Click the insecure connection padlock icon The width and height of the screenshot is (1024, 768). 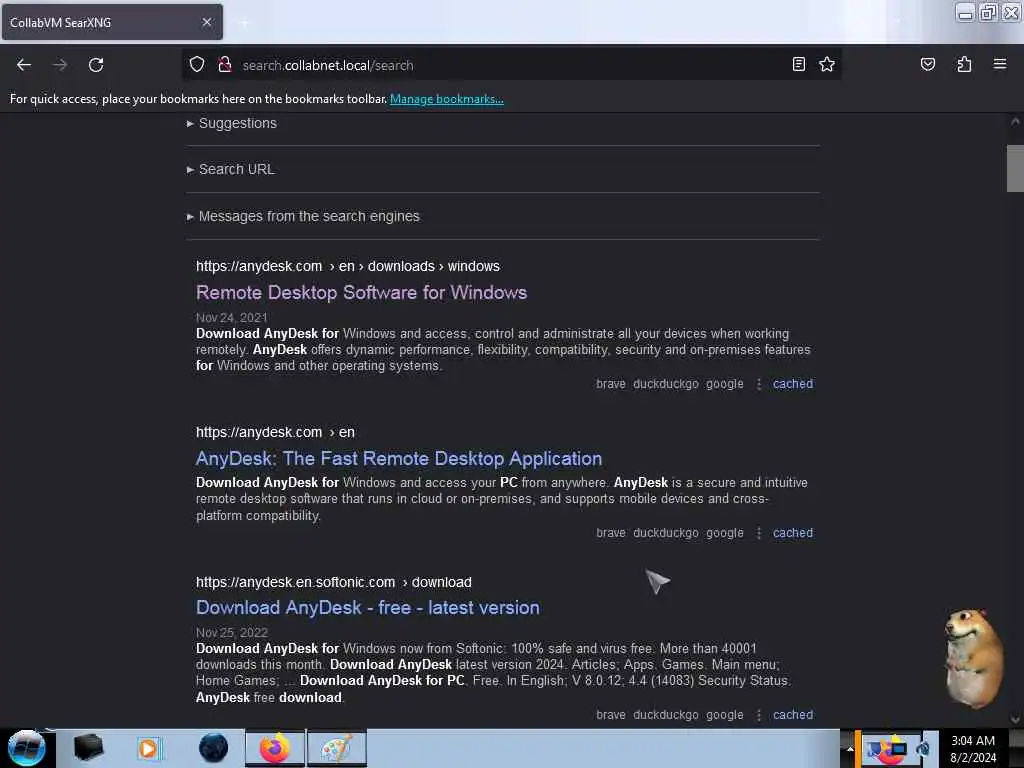[x=225, y=65]
